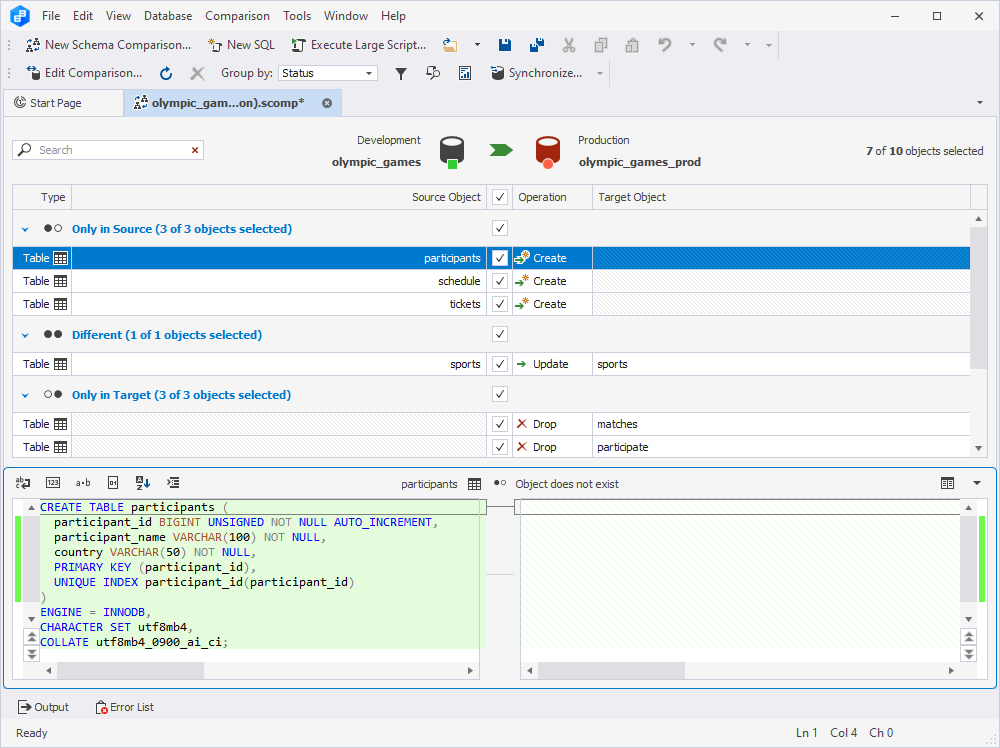This screenshot has width=1000, height=748.
Task: Open the Synchronize dropdown arrow
Action: (599, 73)
